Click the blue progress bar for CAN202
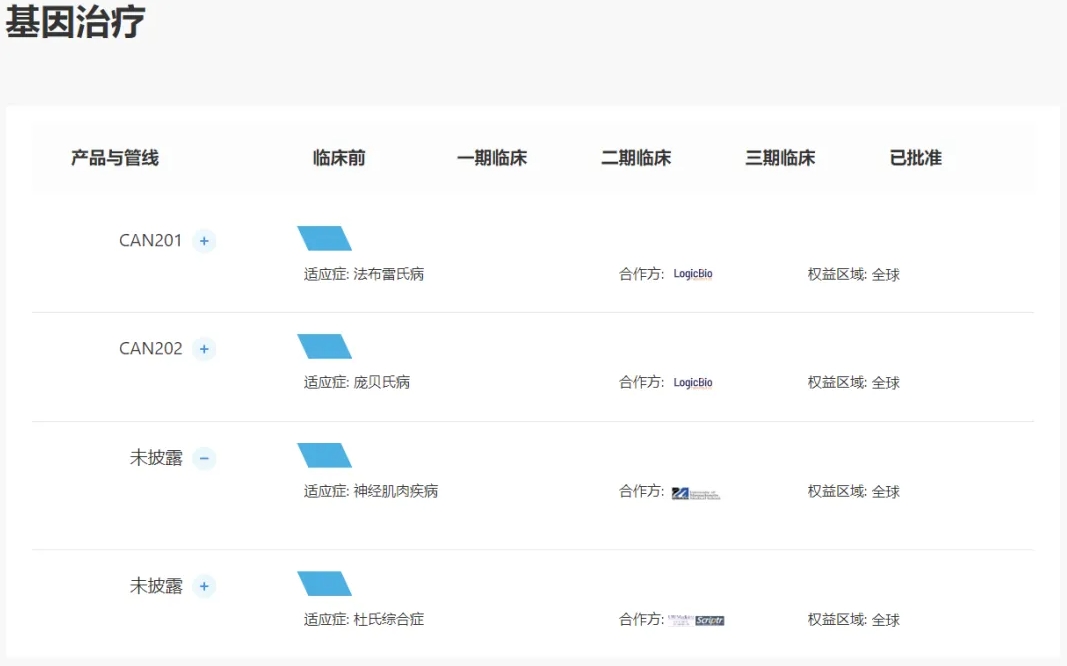The height and width of the screenshot is (666, 1067). [324, 346]
